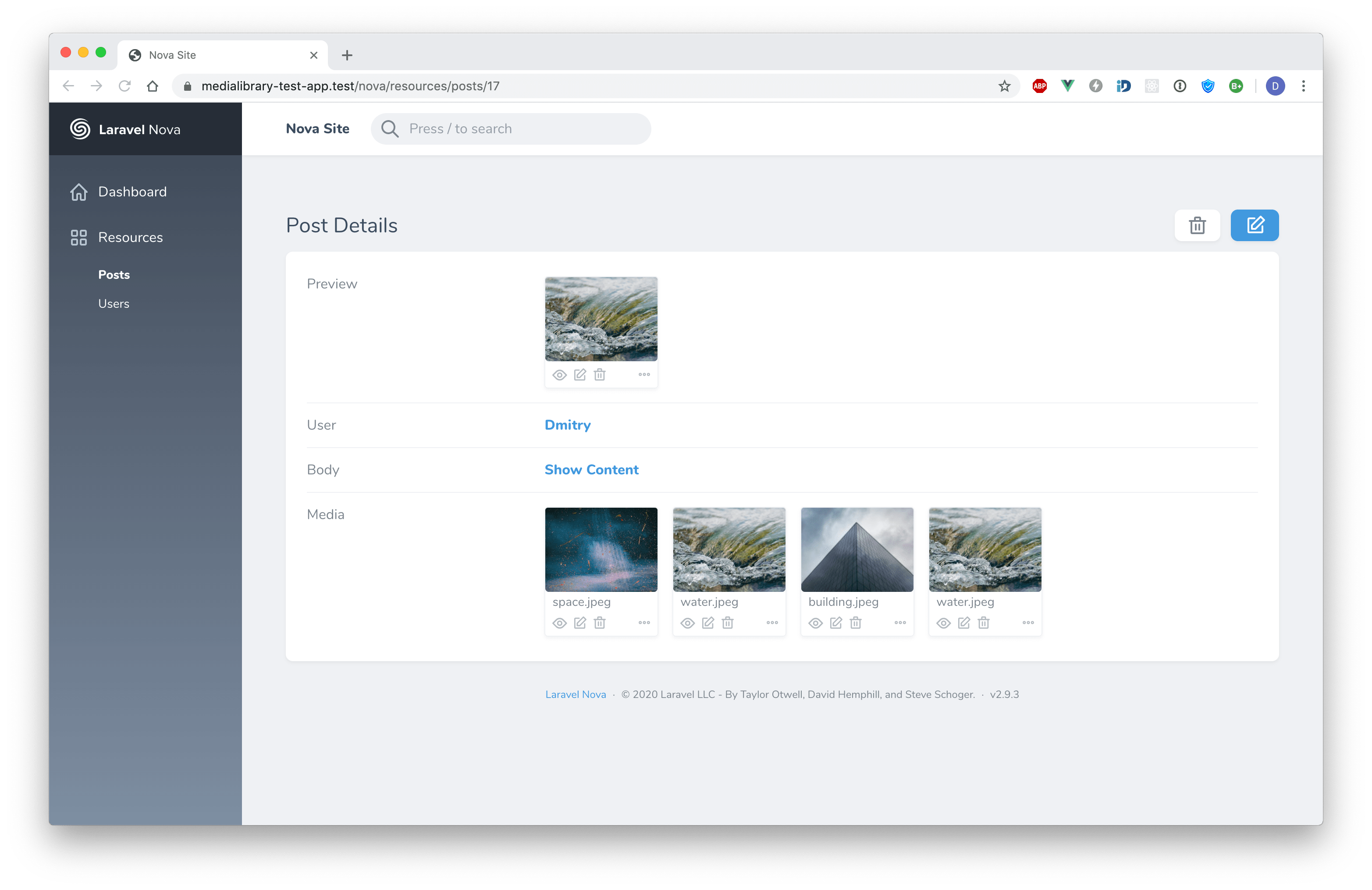Click trash icon under building.jpeg

(x=856, y=623)
